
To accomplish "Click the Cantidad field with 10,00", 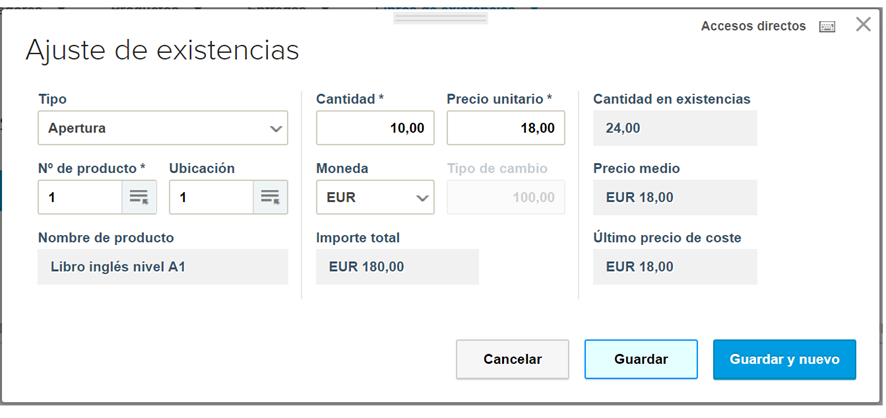I will (x=375, y=128).
